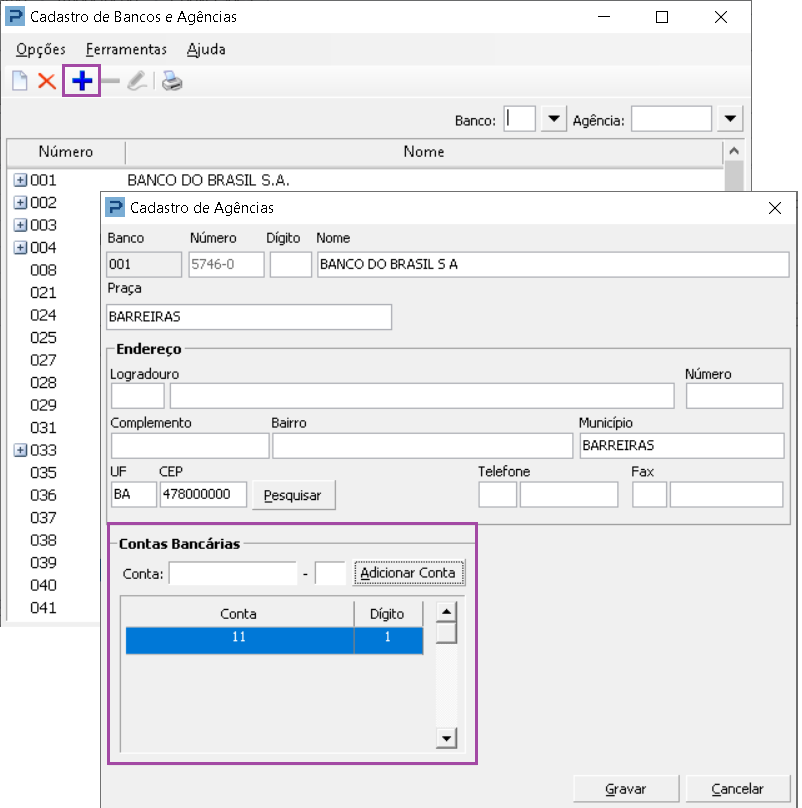
Task: Open the Opções menu
Action: (41, 49)
